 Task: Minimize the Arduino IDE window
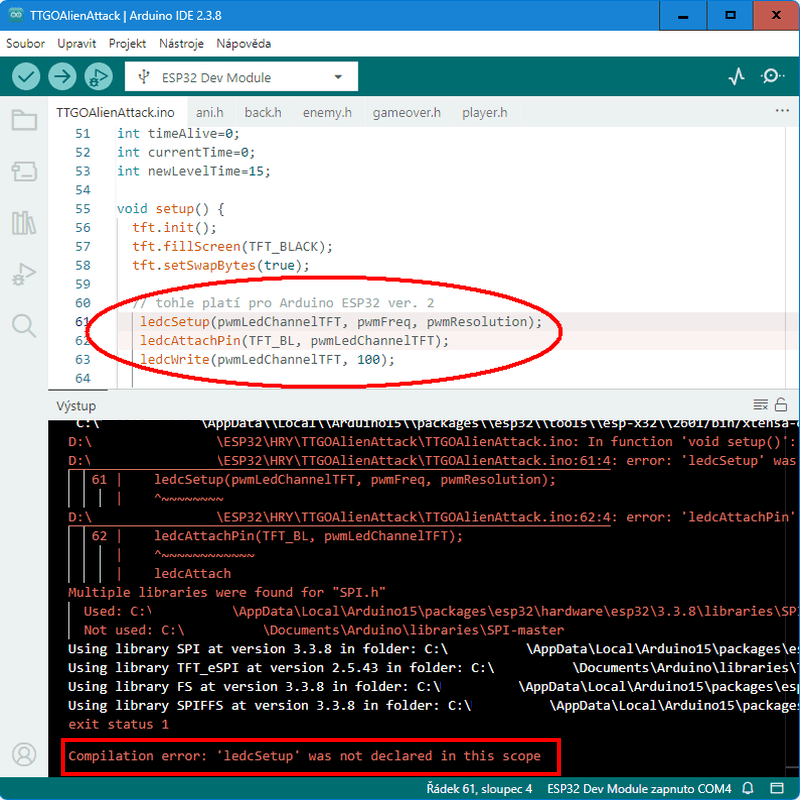(x=683, y=15)
